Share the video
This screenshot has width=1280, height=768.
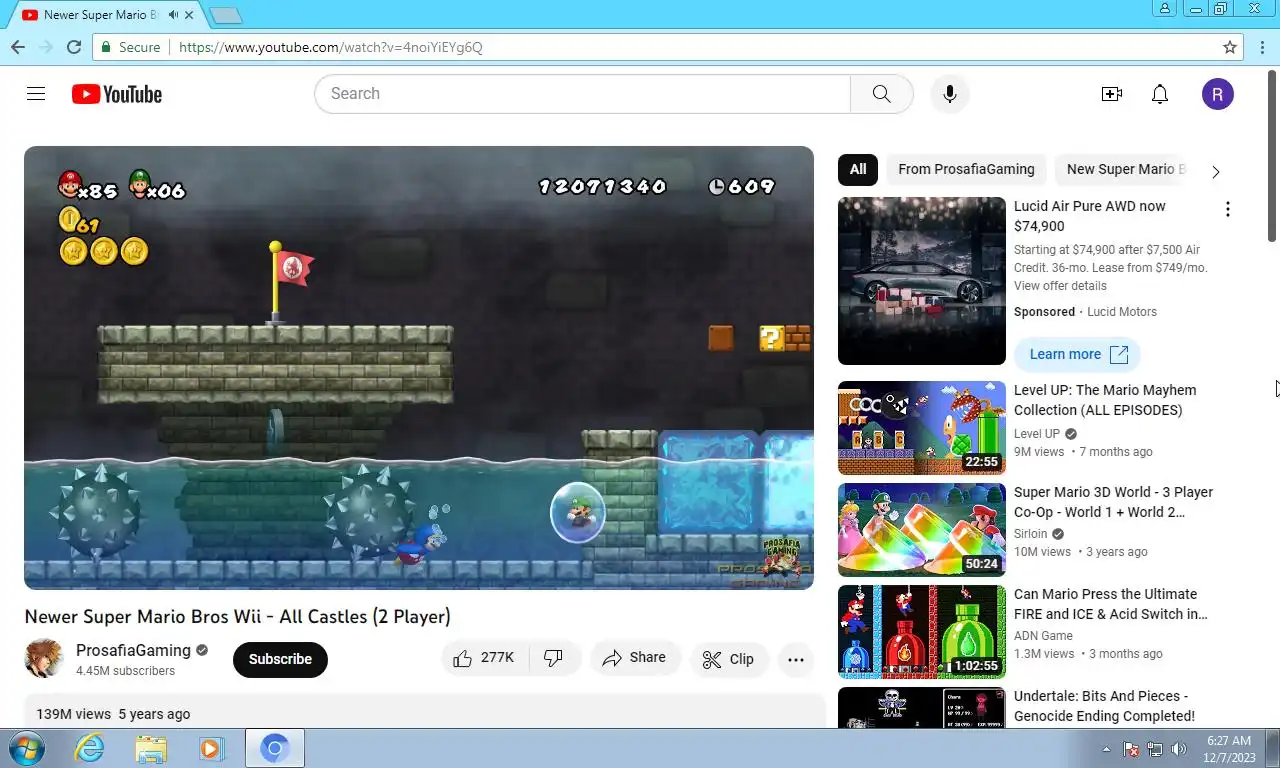coord(635,658)
